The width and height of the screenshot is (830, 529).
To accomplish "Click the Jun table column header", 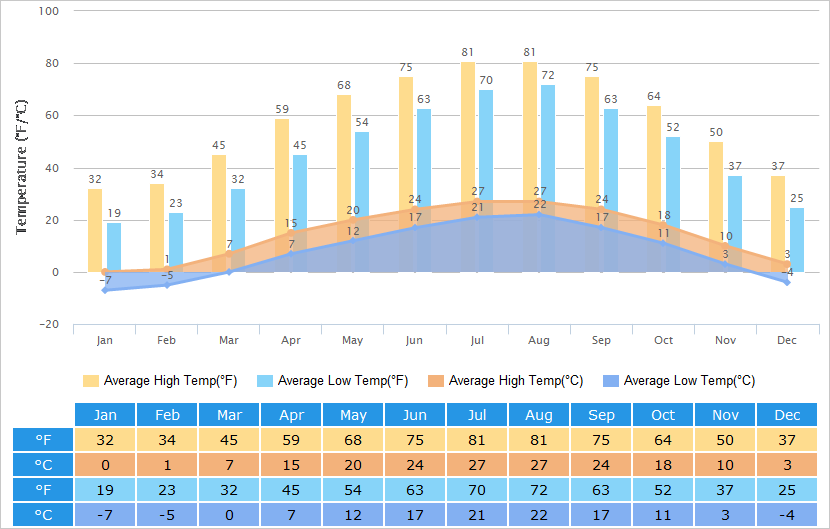I will [414, 415].
